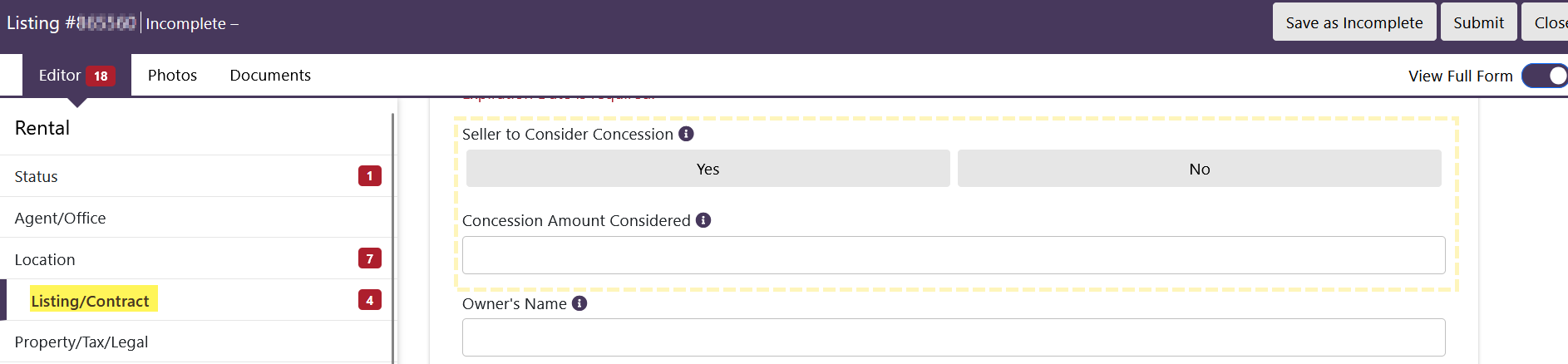Click info icon next to Concession Amount Considered
The height and width of the screenshot is (364, 1568).
point(703,220)
